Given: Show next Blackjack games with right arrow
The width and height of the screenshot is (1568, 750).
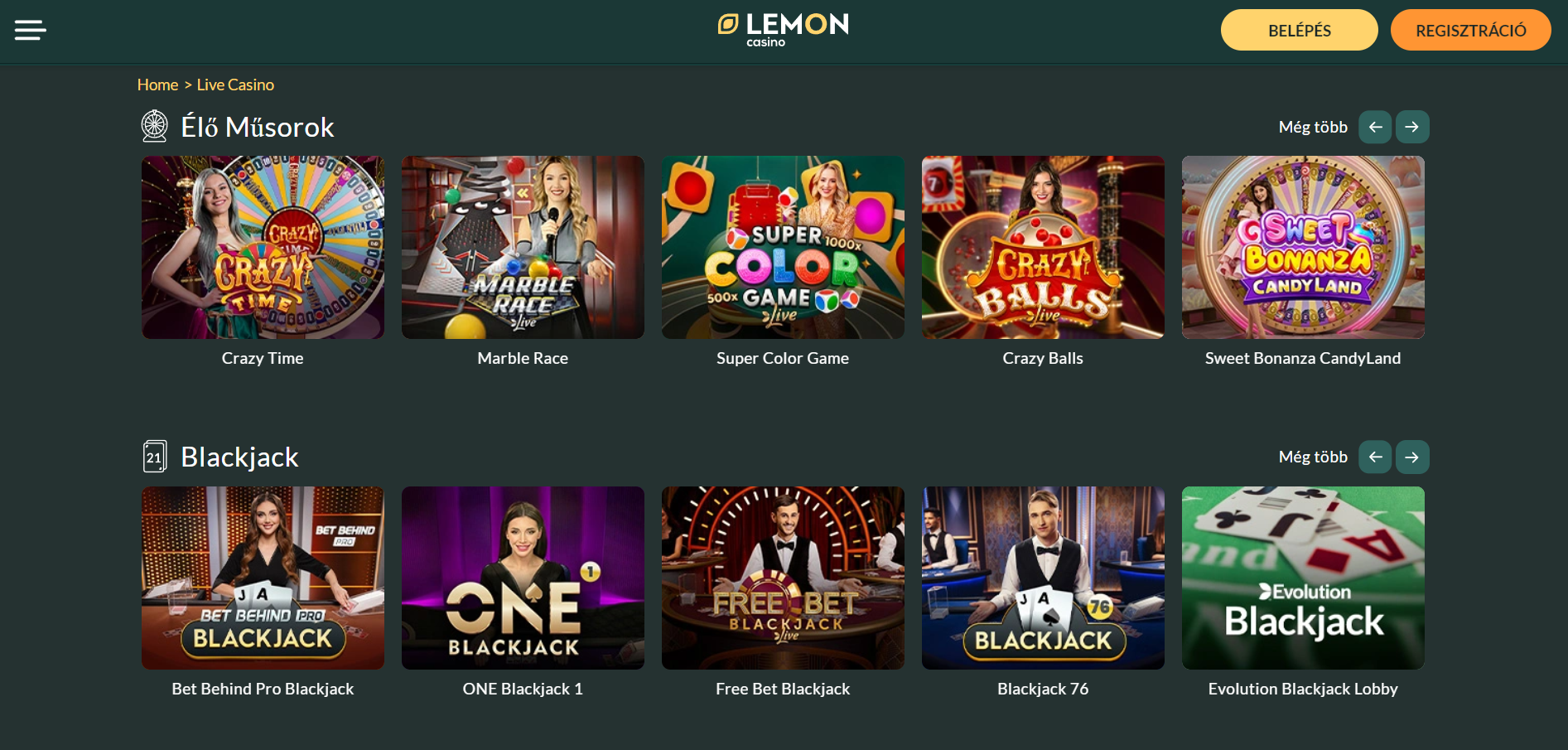Looking at the screenshot, I should tap(1412, 457).
